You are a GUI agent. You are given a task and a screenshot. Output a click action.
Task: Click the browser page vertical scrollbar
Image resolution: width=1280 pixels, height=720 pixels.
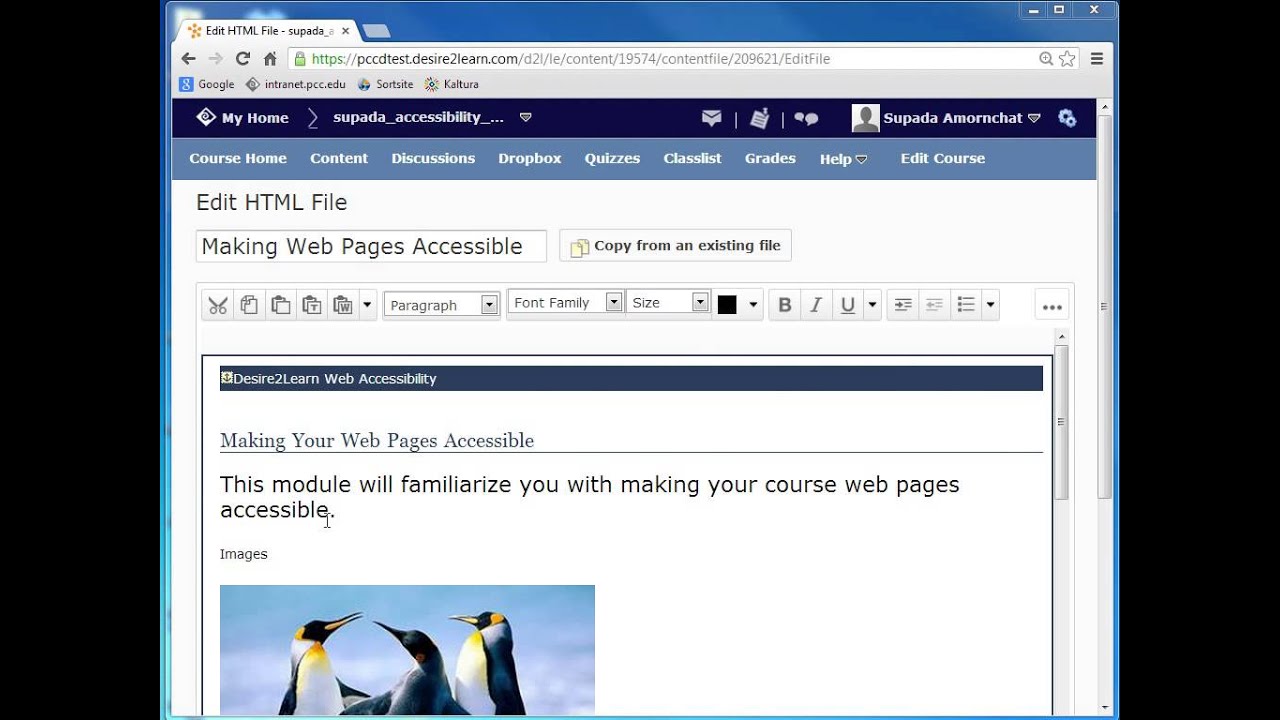coord(1104,306)
